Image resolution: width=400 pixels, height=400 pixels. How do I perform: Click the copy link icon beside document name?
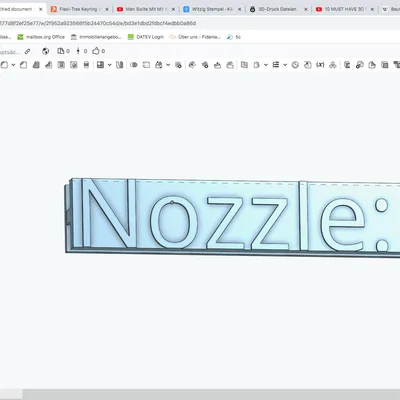click(28, 51)
